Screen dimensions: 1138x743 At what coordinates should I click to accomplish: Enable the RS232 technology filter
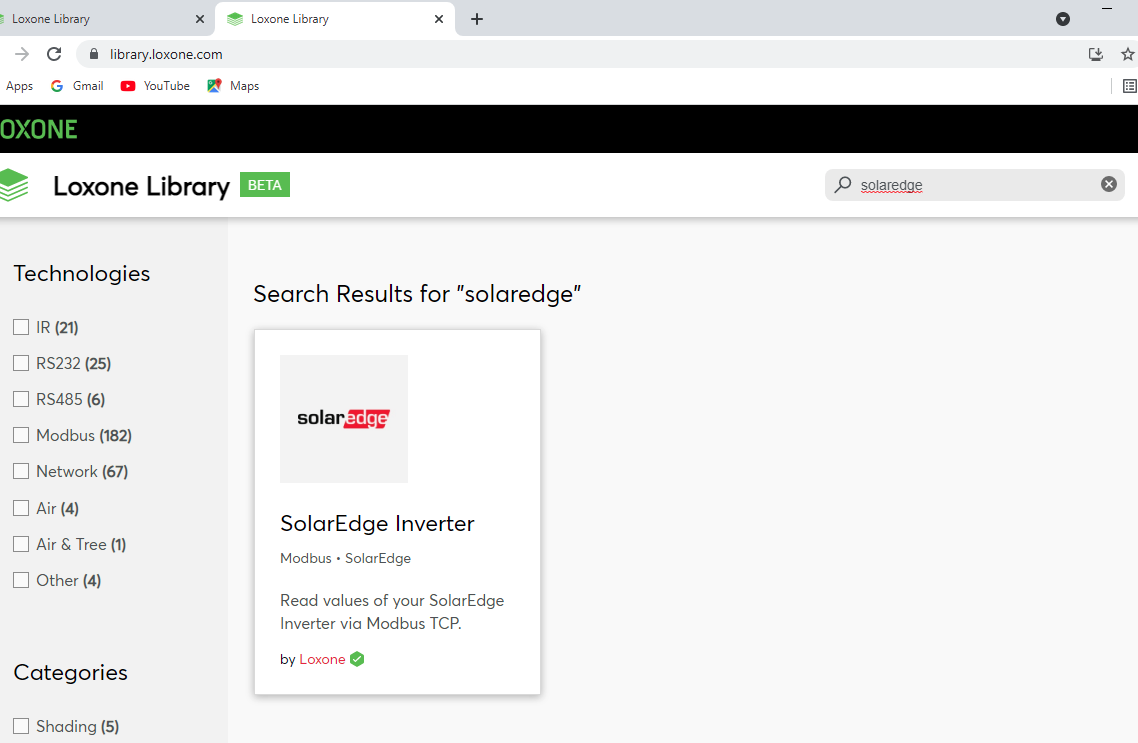tap(21, 363)
